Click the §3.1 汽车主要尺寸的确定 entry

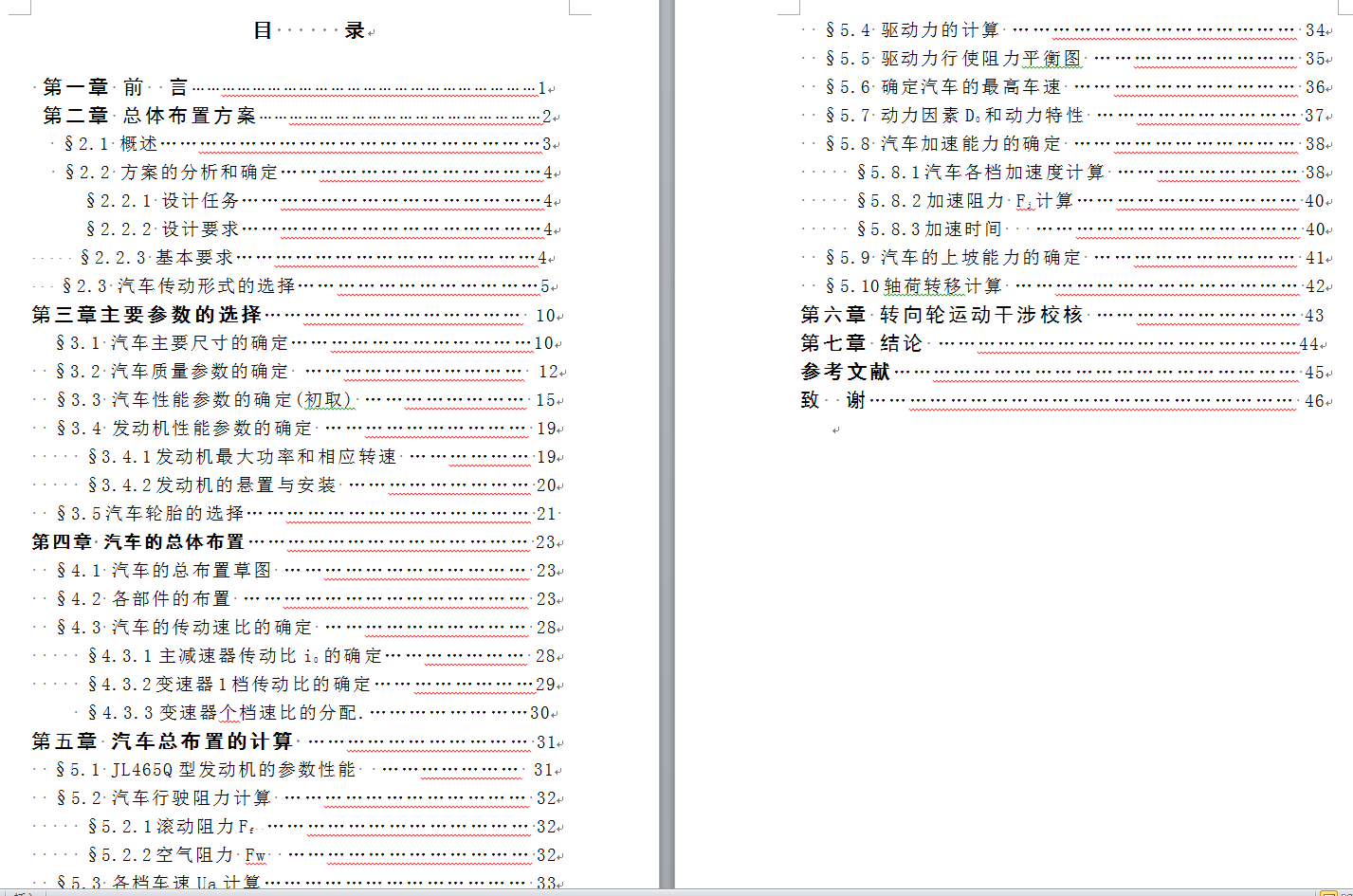[305, 343]
